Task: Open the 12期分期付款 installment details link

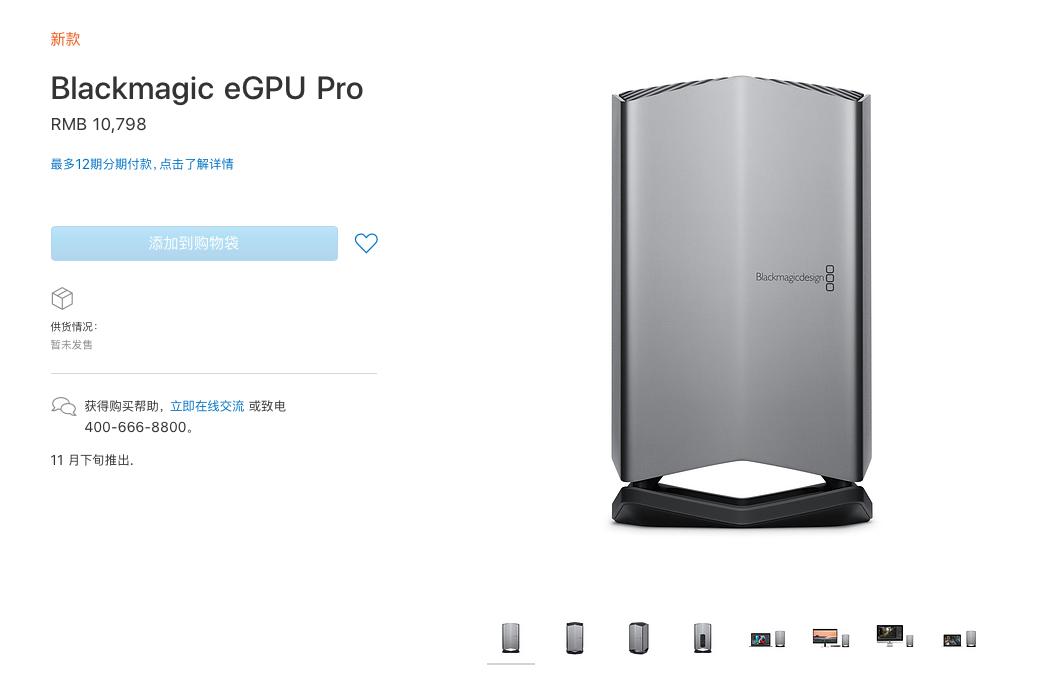Action: (142, 164)
